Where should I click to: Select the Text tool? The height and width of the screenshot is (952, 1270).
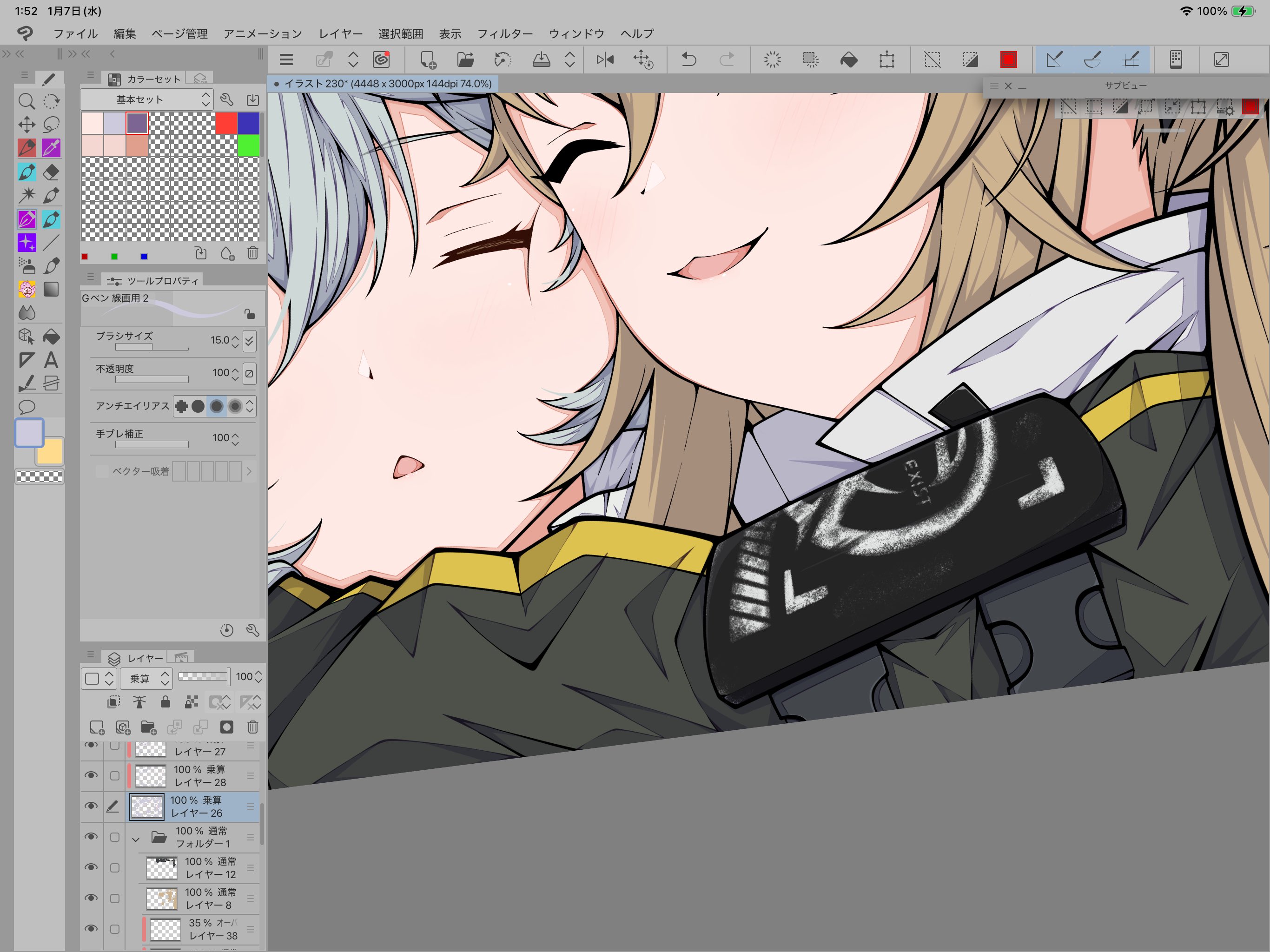coord(51,361)
